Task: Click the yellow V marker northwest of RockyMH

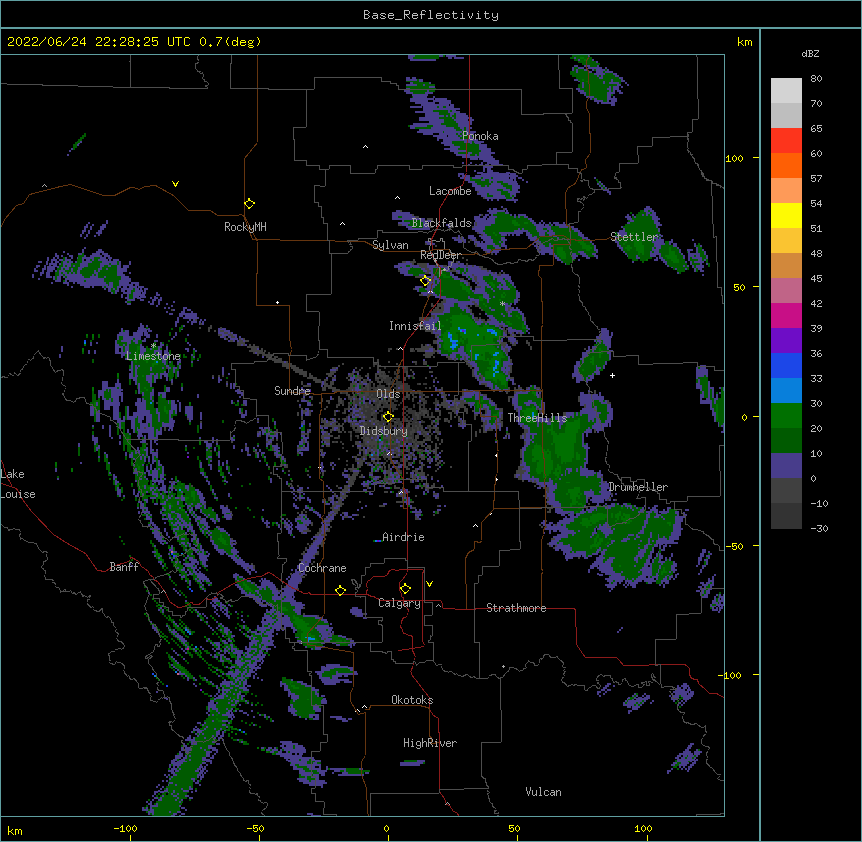Action: 175,184
